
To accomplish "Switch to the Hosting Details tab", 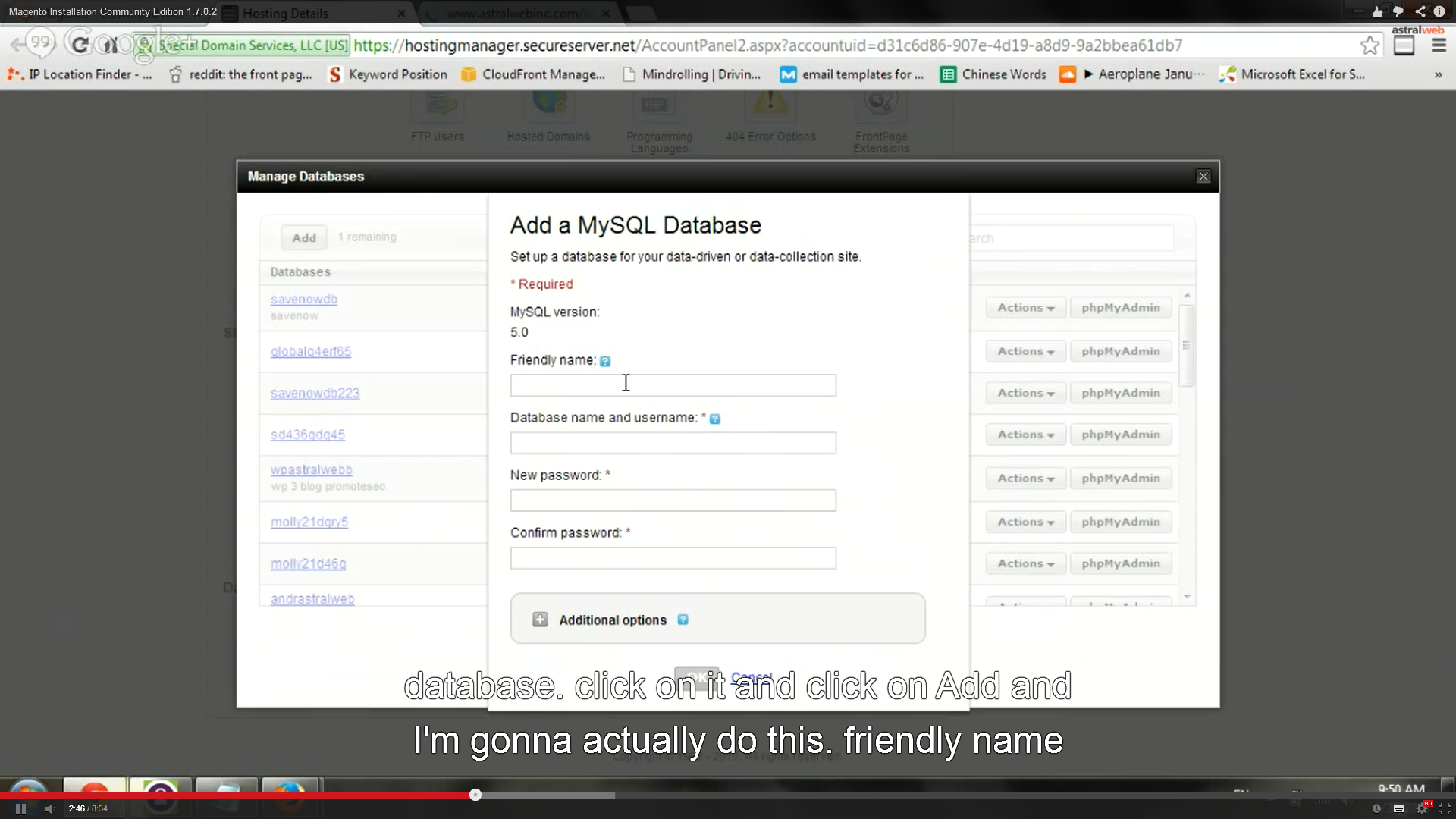I will pos(315,13).
